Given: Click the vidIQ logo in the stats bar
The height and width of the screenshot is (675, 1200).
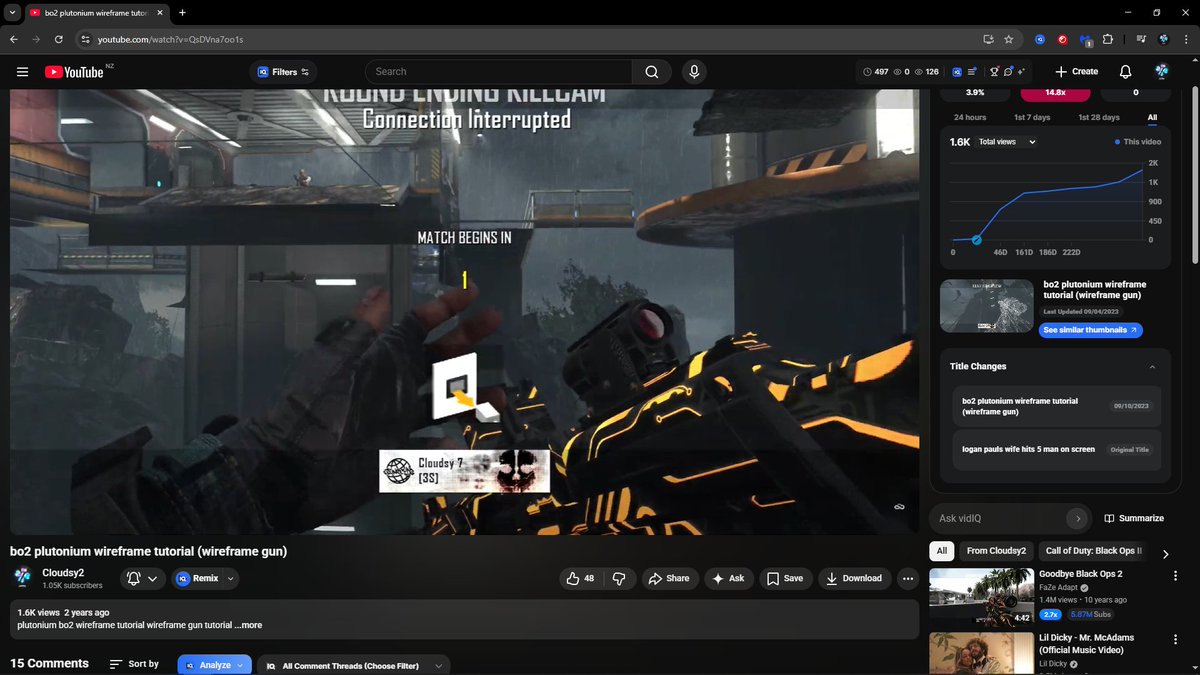Looking at the screenshot, I should coord(957,72).
